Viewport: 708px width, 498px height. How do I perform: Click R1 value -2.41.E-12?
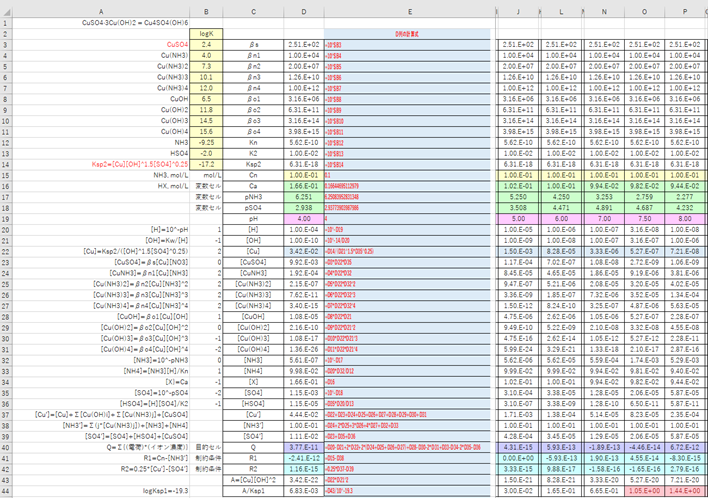(304, 458)
